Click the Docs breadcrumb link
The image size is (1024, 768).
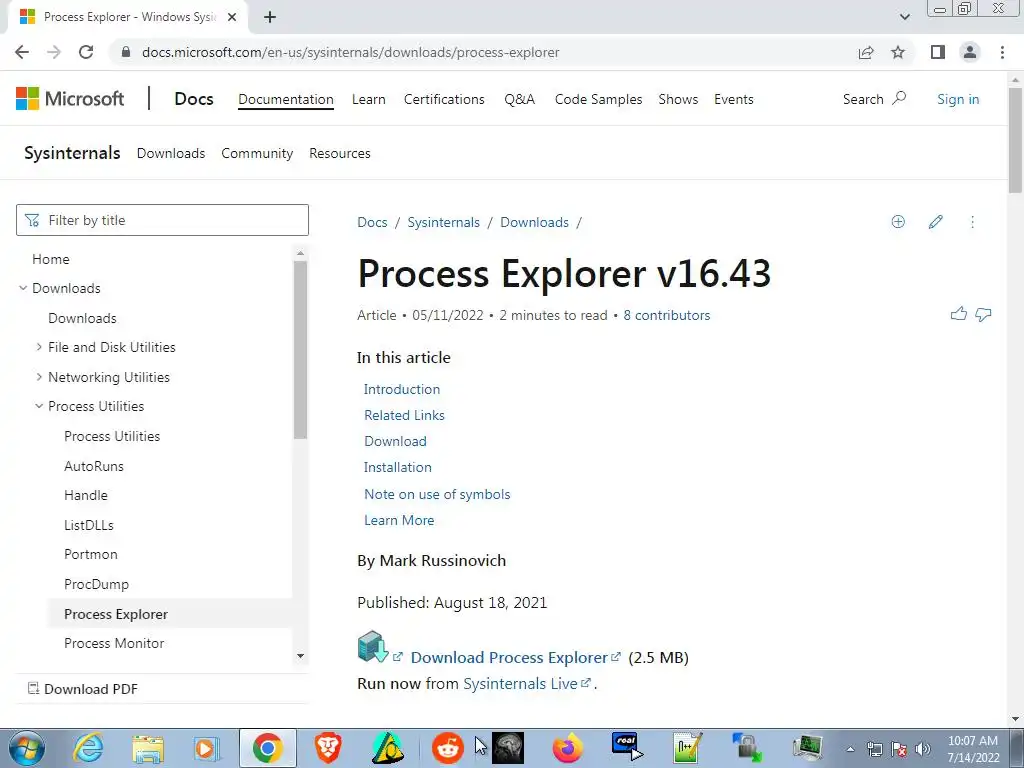click(372, 223)
